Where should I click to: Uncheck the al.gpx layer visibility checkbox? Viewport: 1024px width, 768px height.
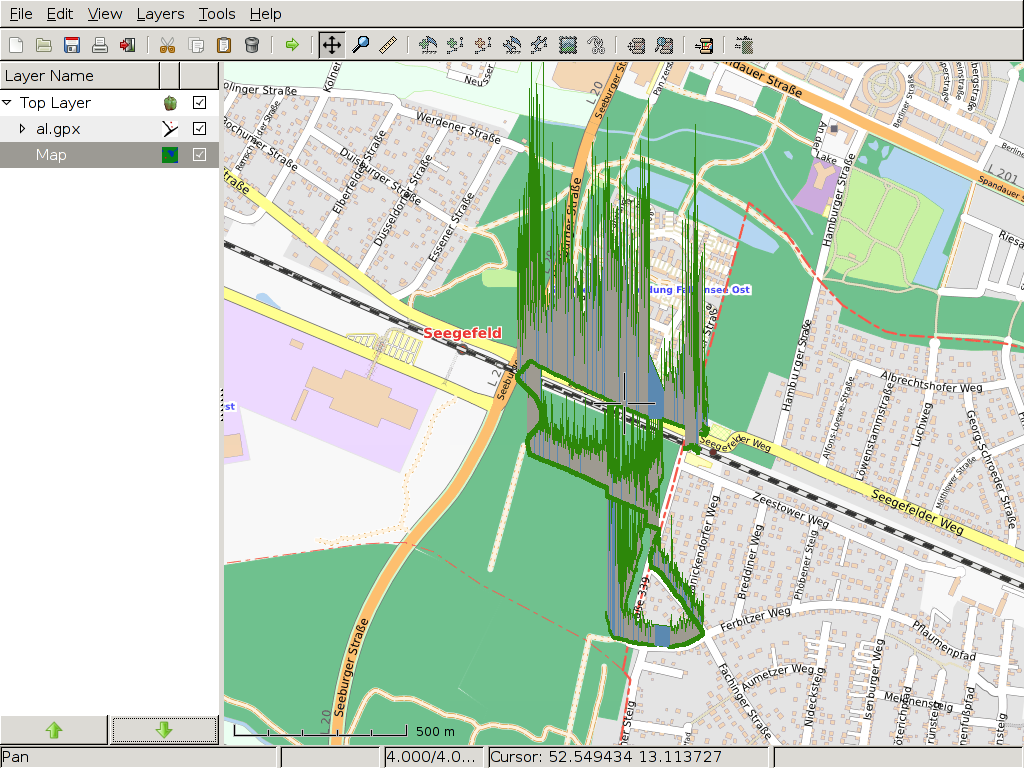(x=199, y=128)
